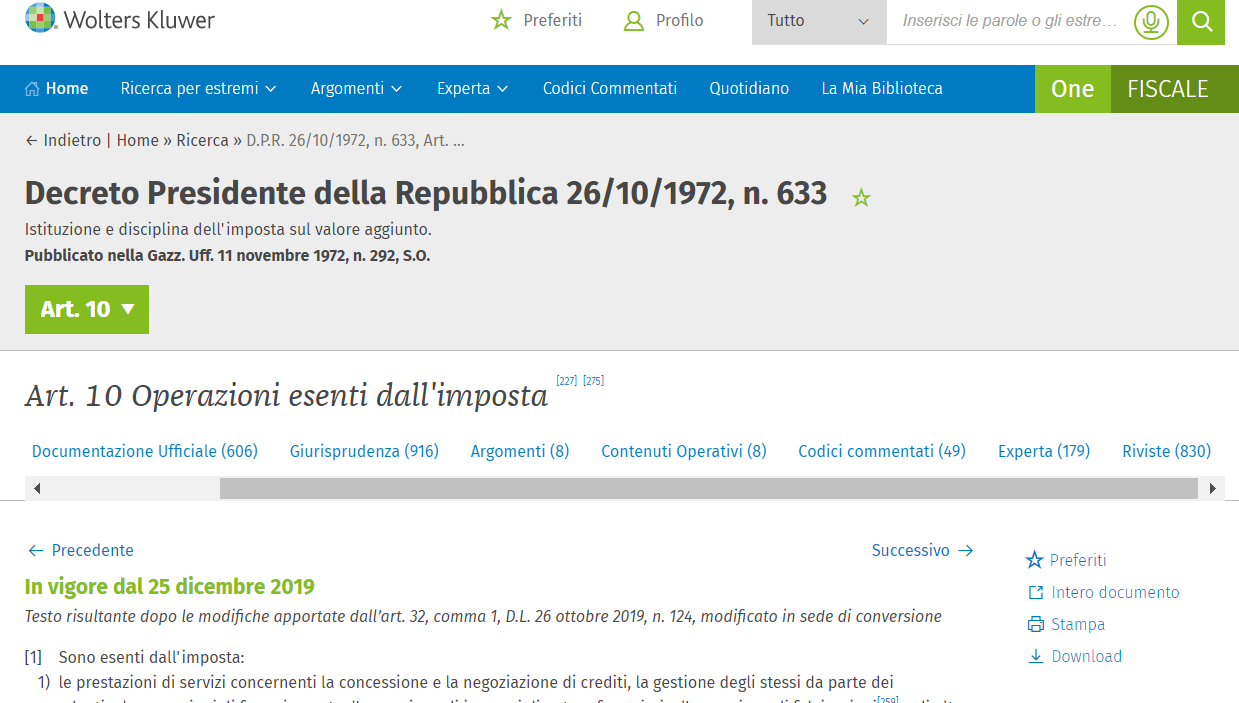Open the Profilo user menu
The image size is (1239, 703).
click(663, 20)
